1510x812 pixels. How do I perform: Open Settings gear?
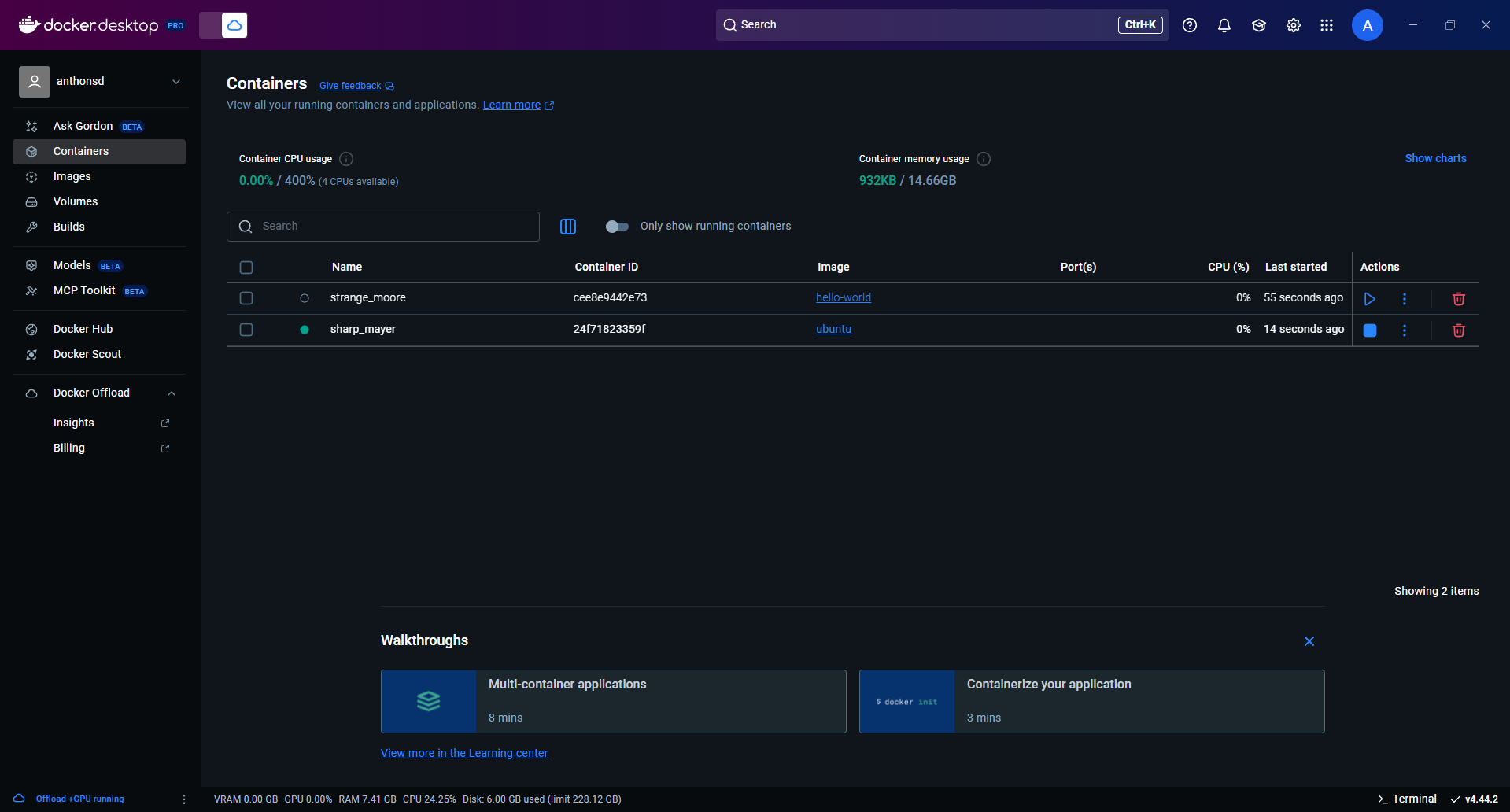coord(1294,25)
